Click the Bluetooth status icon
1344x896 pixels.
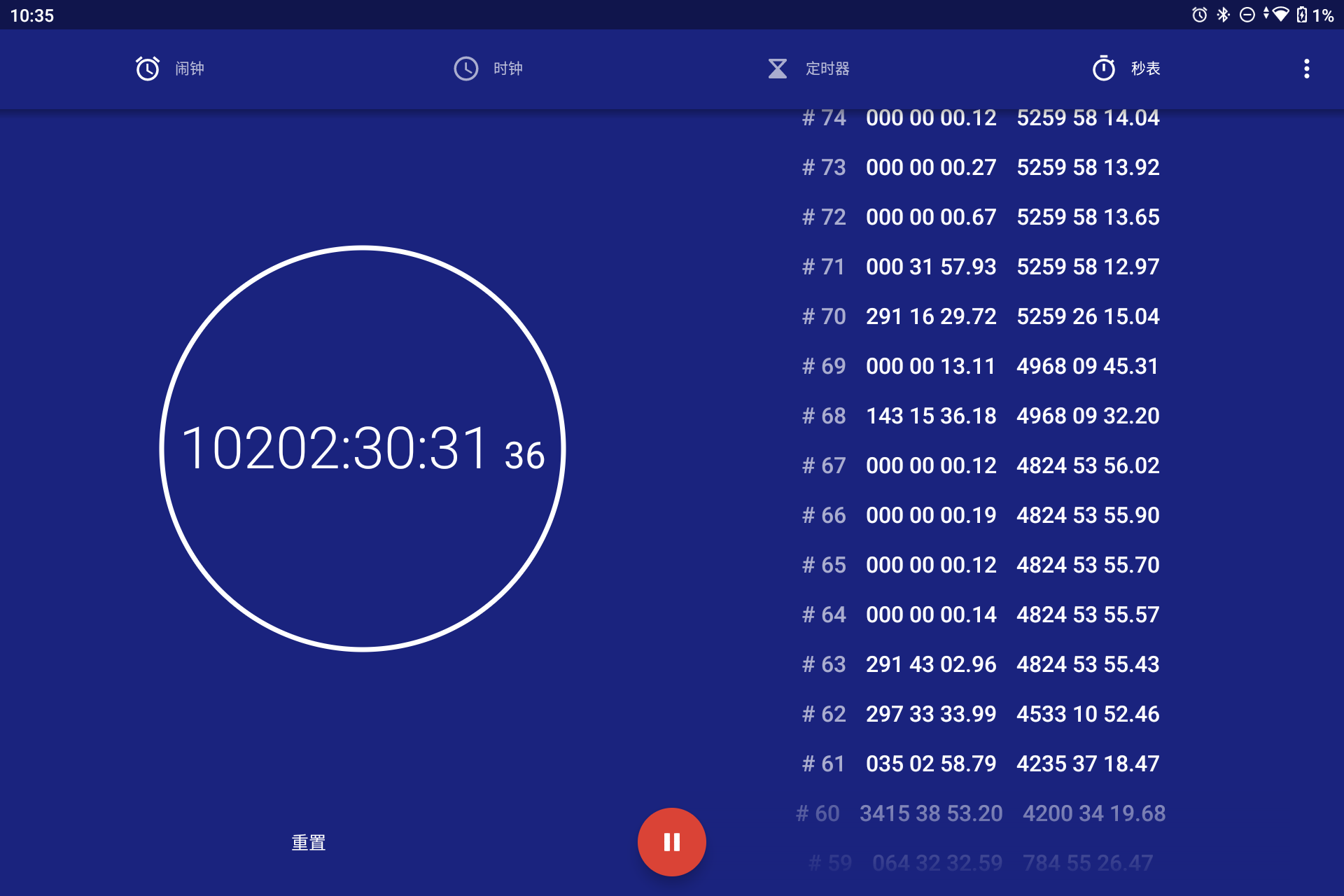(1224, 15)
